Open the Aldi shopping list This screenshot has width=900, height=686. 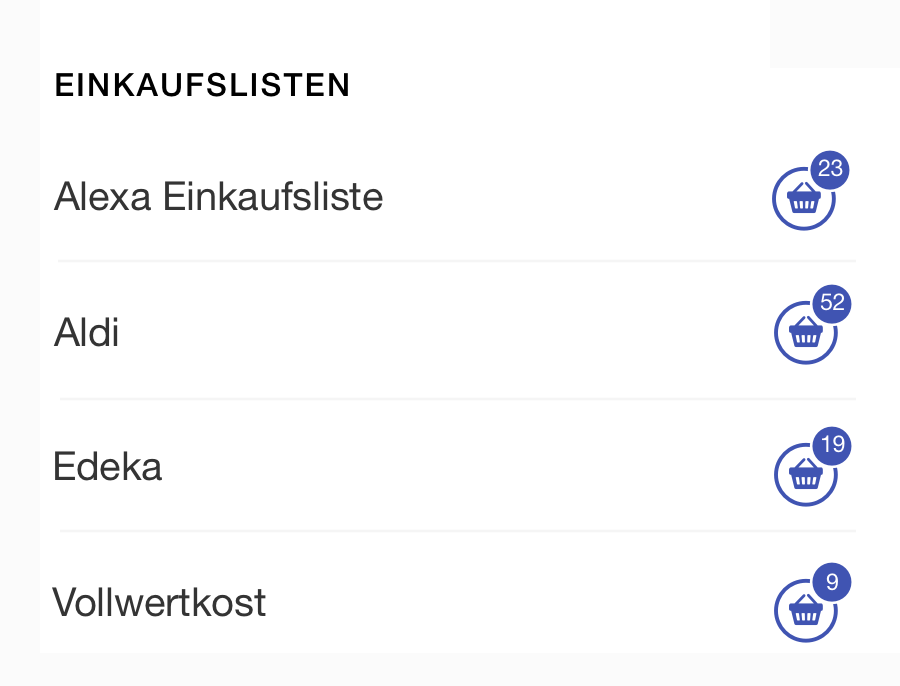tap(86, 333)
